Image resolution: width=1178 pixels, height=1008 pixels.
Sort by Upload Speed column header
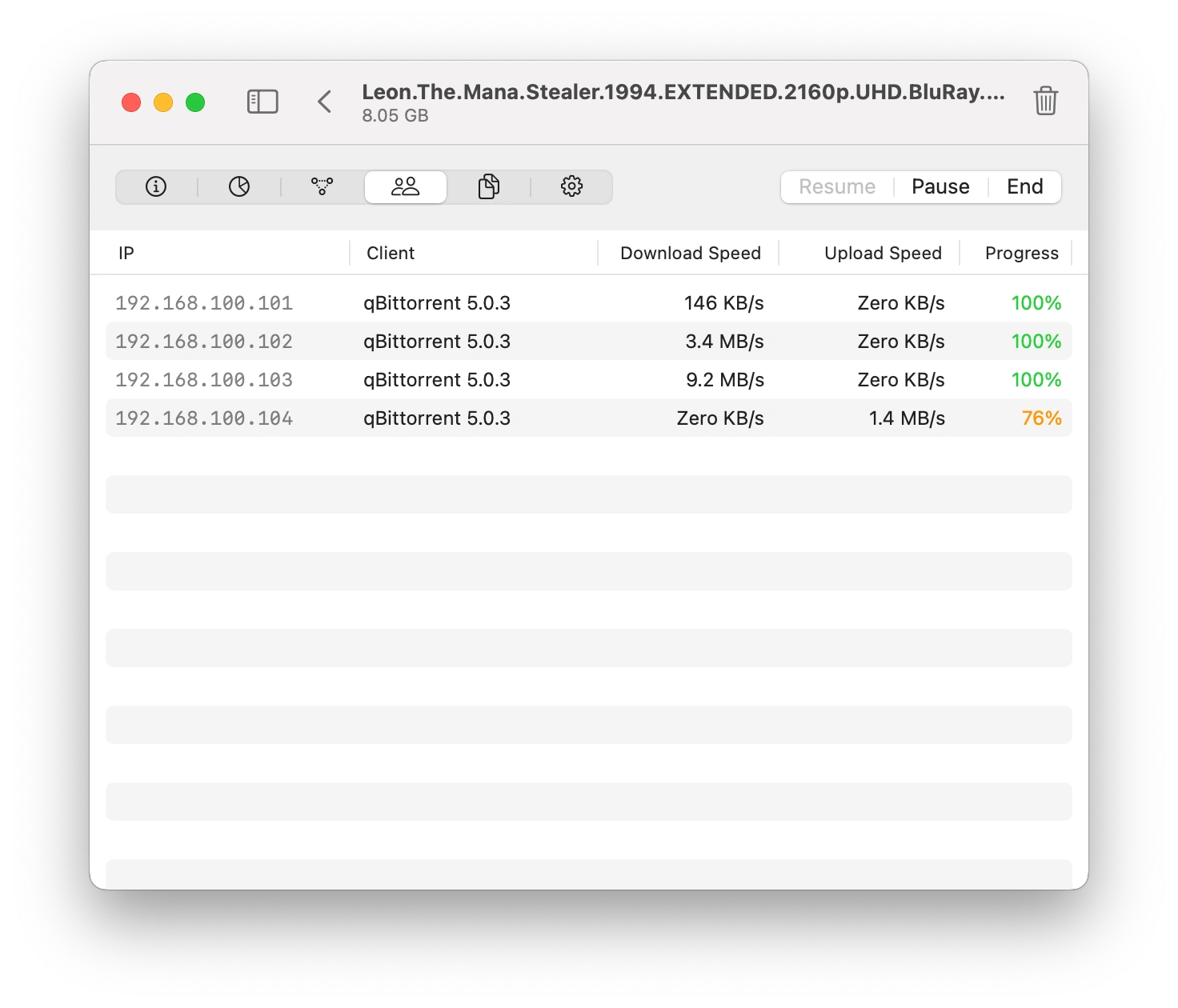tap(882, 254)
